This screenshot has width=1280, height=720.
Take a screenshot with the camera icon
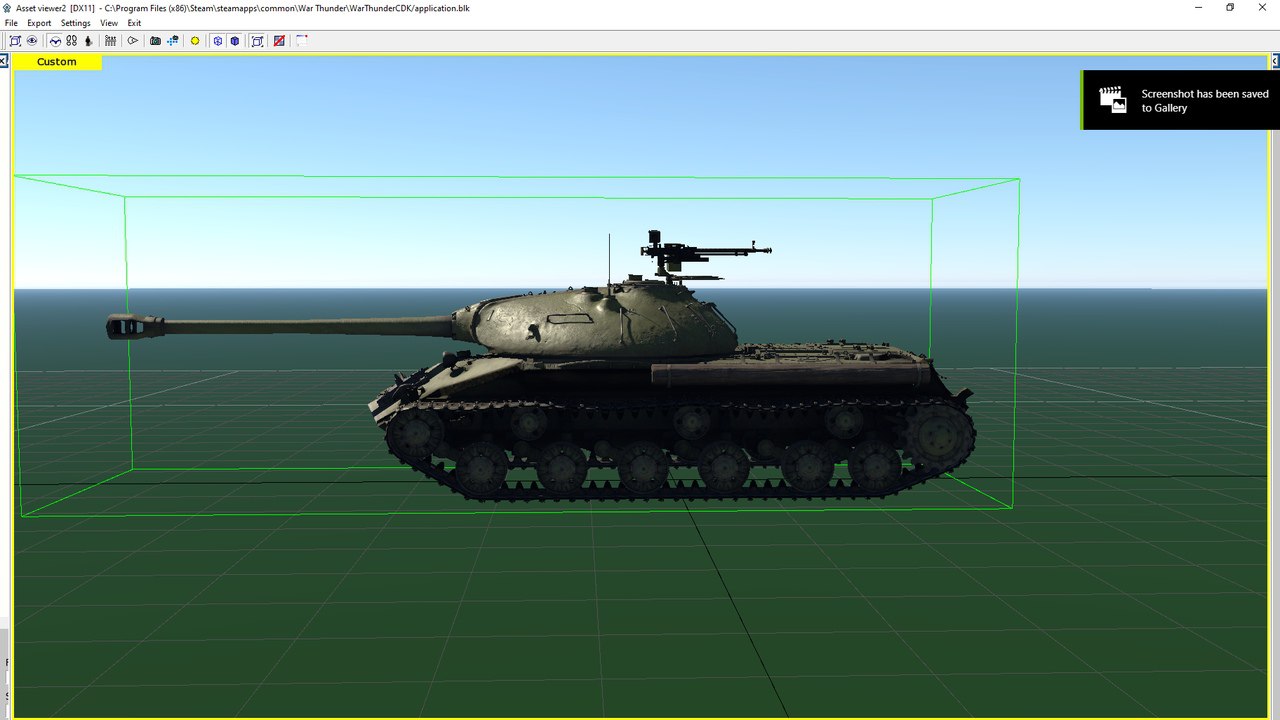click(155, 41)
